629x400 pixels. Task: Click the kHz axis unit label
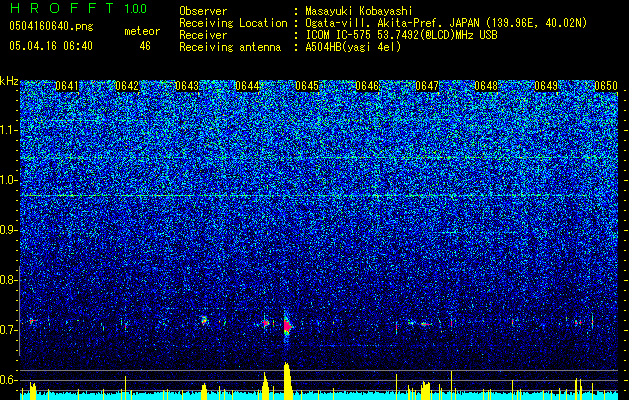click(x=9, y=81)
